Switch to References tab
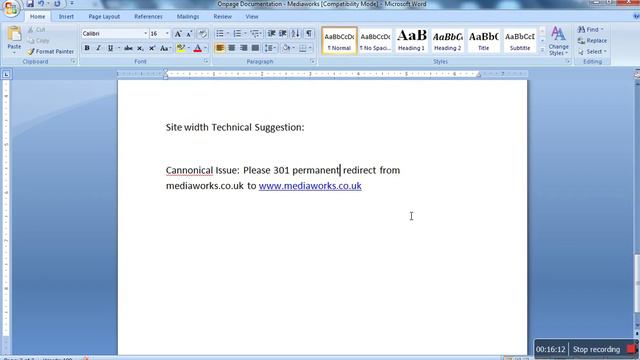Image resolution: width=640 pixels, height=360 pixels. [148, 17]
